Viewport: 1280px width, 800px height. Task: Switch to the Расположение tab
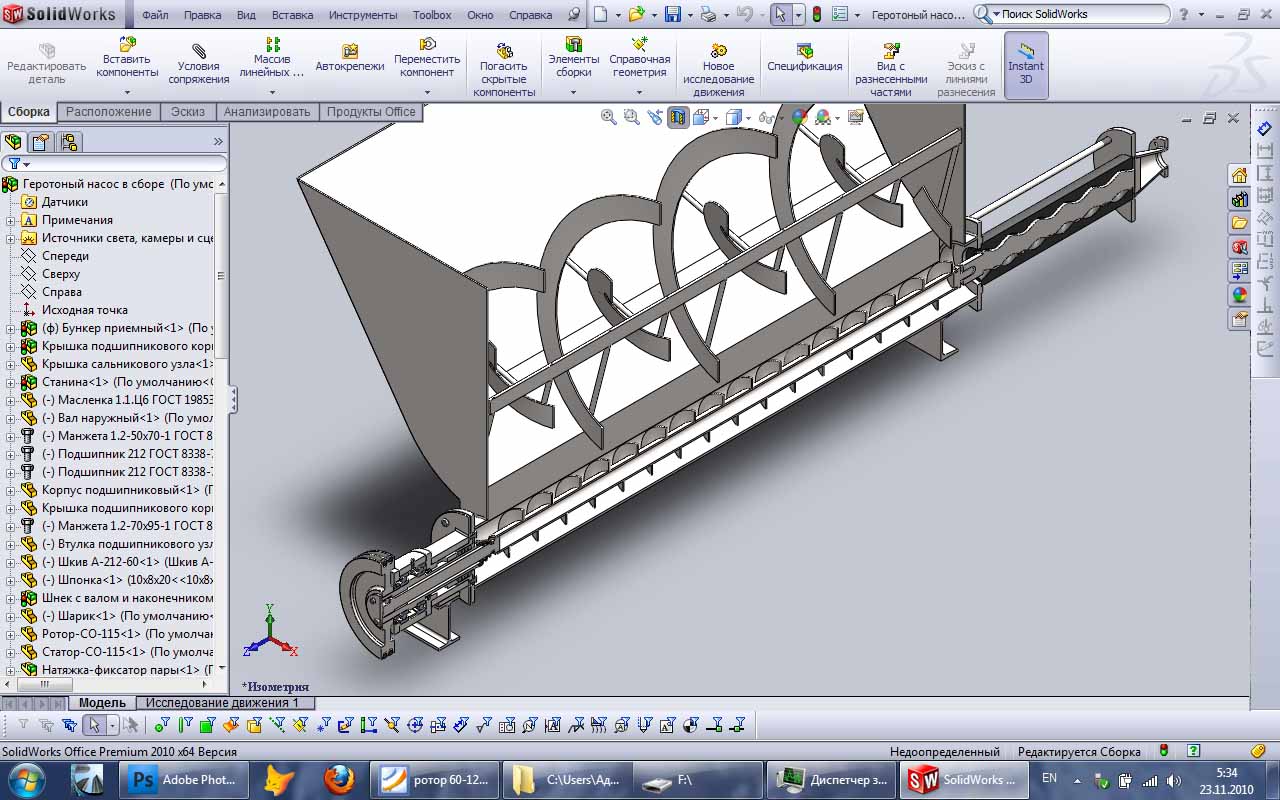coord(108,112)
